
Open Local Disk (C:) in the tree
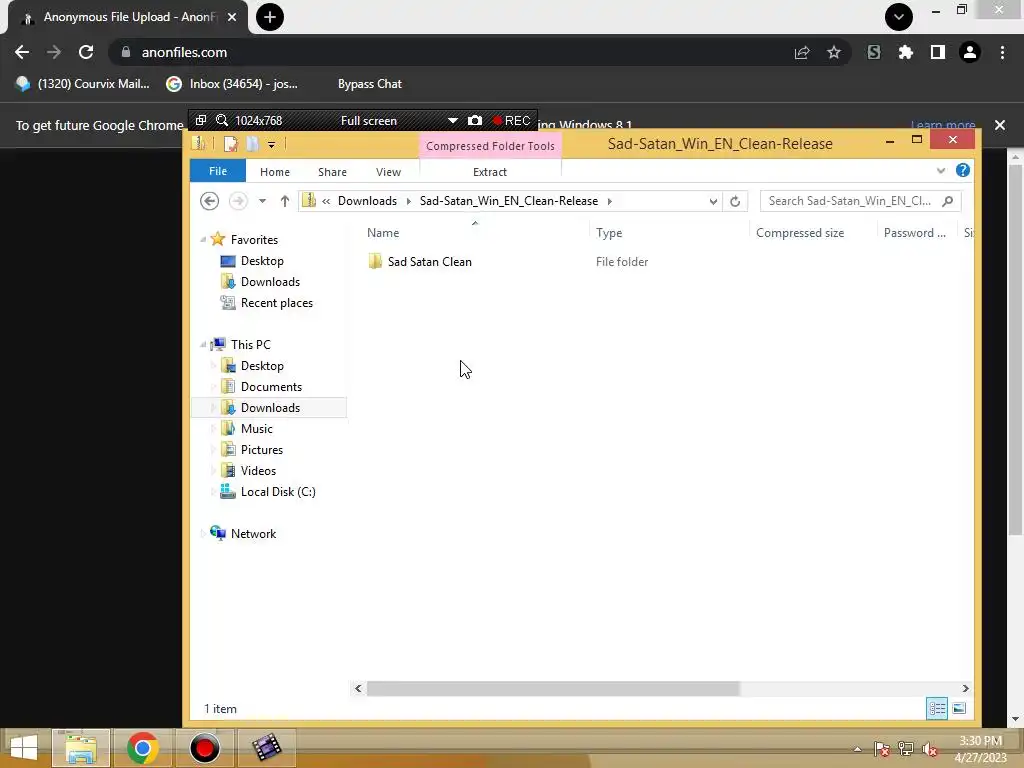pyautogui.click(x=278, y=492)
